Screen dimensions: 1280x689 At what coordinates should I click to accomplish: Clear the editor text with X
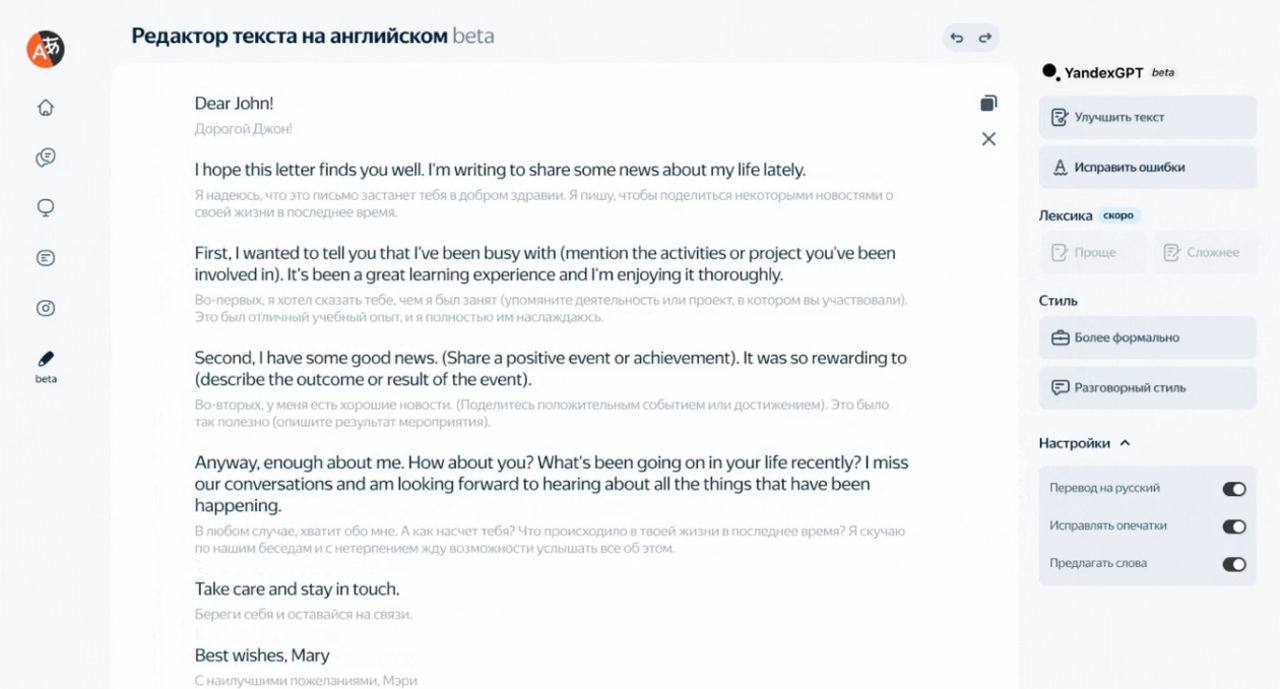989,139
